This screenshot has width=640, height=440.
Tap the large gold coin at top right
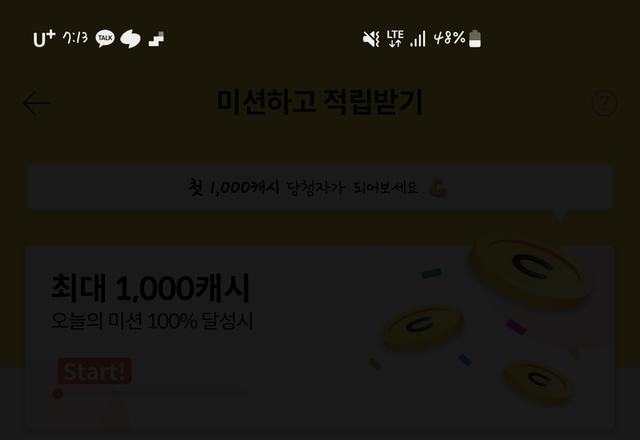(531, 271)
